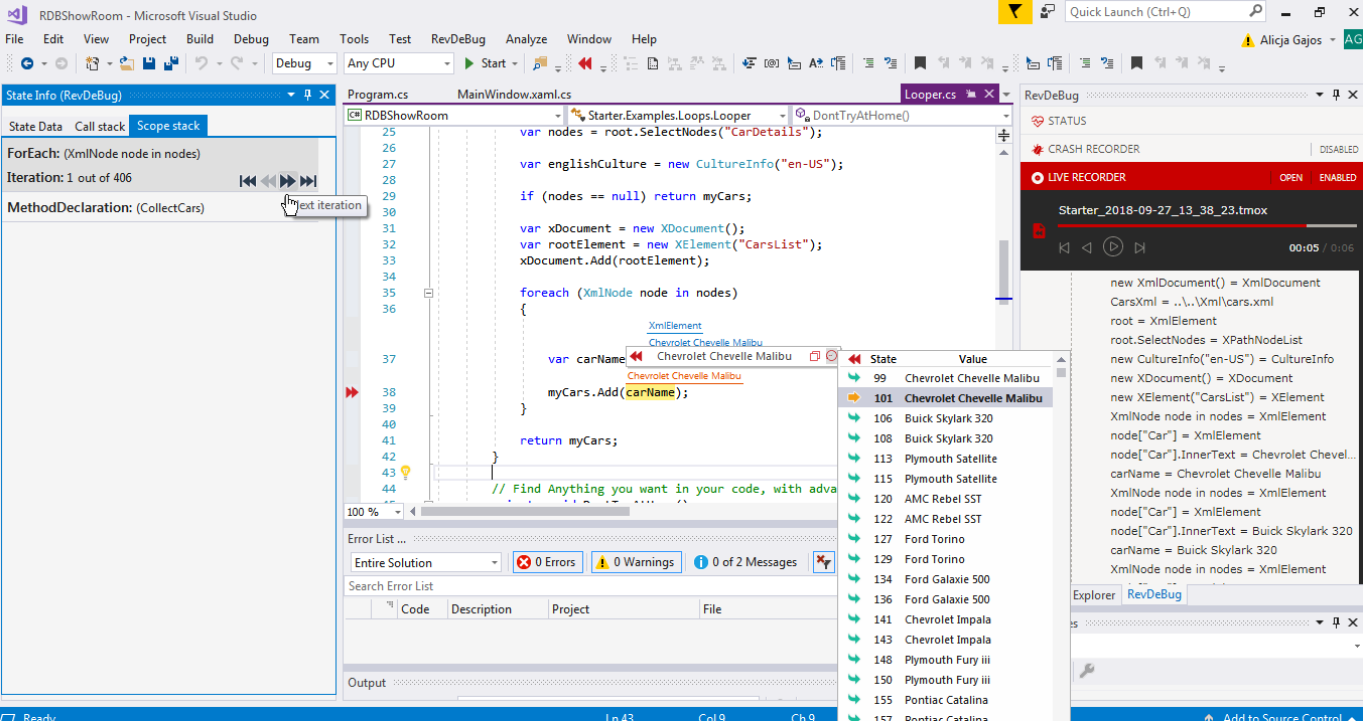
Task: Open the Program.cs editor tab
Action: pyautogui.click(x=378, y=95)
